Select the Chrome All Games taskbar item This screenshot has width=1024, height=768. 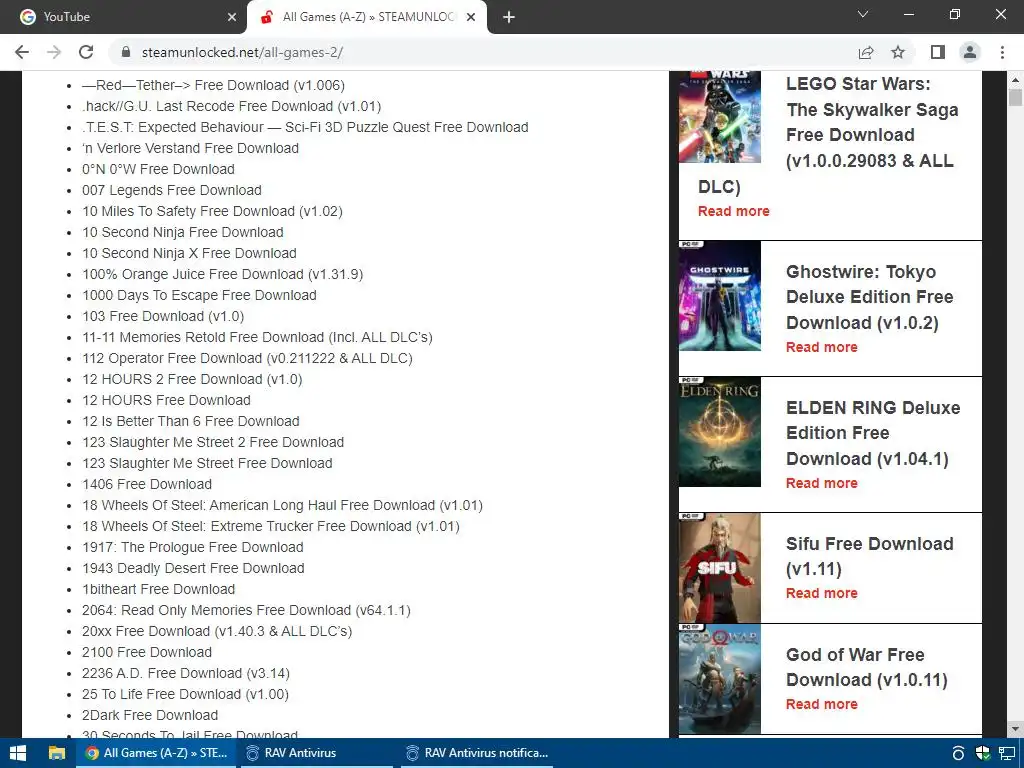click(x=156, y=753)
